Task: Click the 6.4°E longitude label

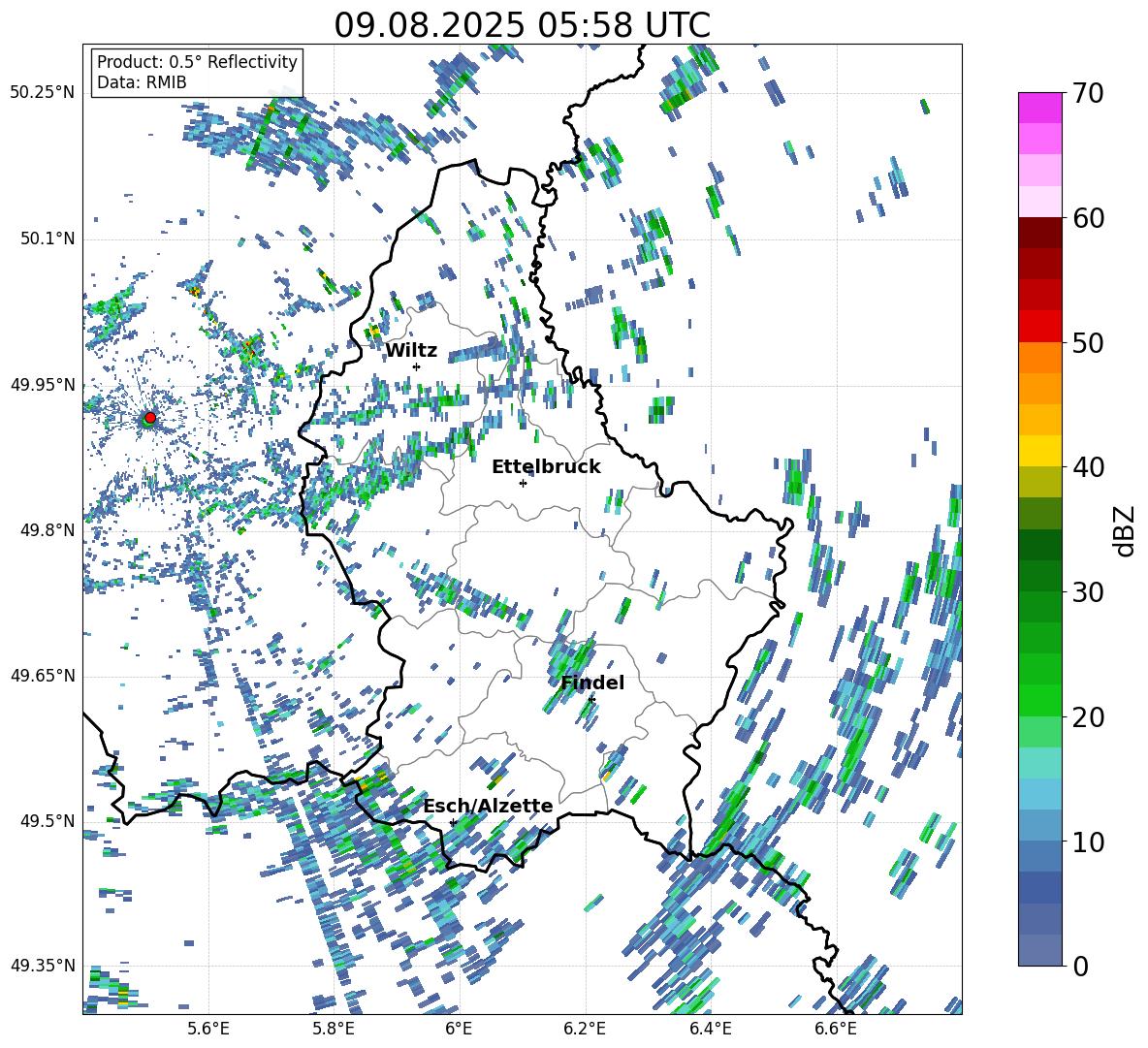Action: pyautogui.click(x=710, y=1029)
